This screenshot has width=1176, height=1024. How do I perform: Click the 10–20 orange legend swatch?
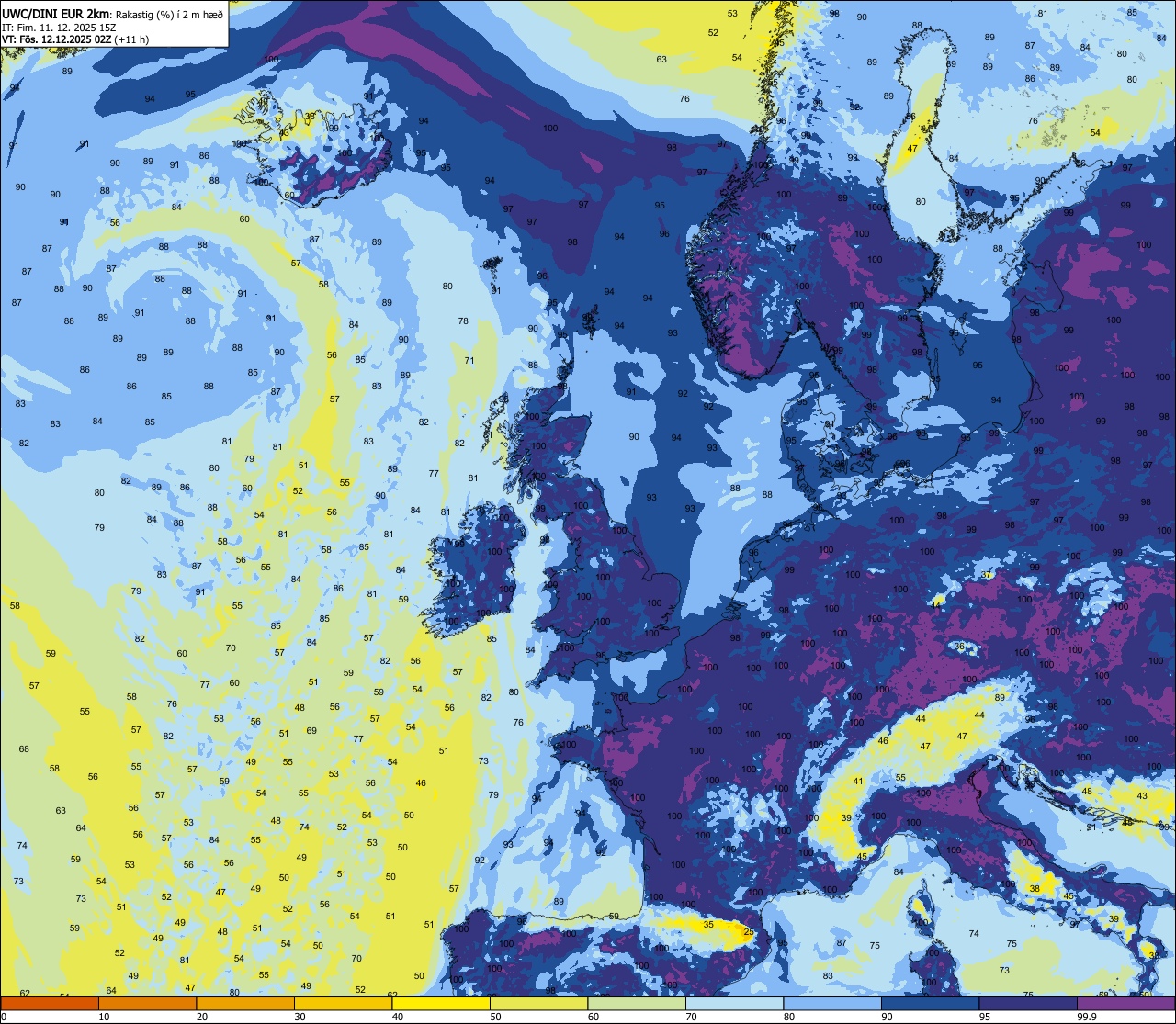pos(147,1003)
